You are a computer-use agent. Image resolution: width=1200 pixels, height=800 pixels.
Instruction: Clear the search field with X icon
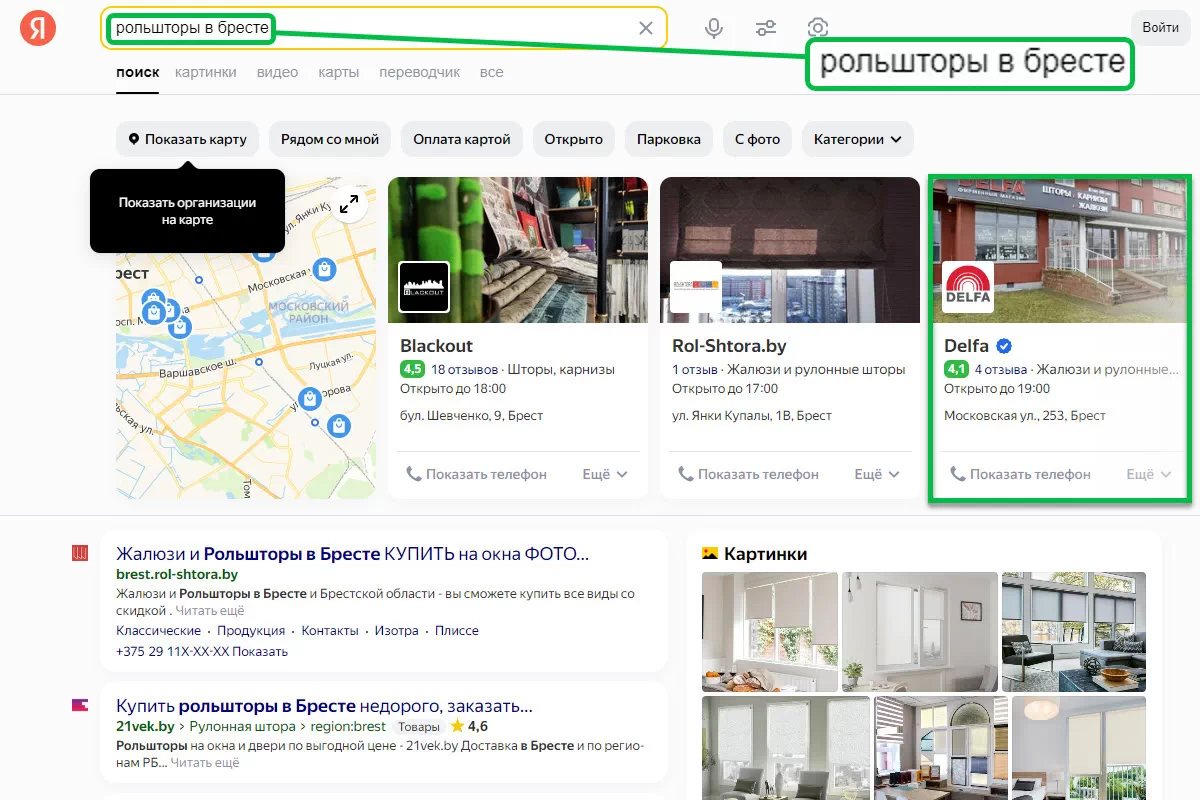point(646,28)
